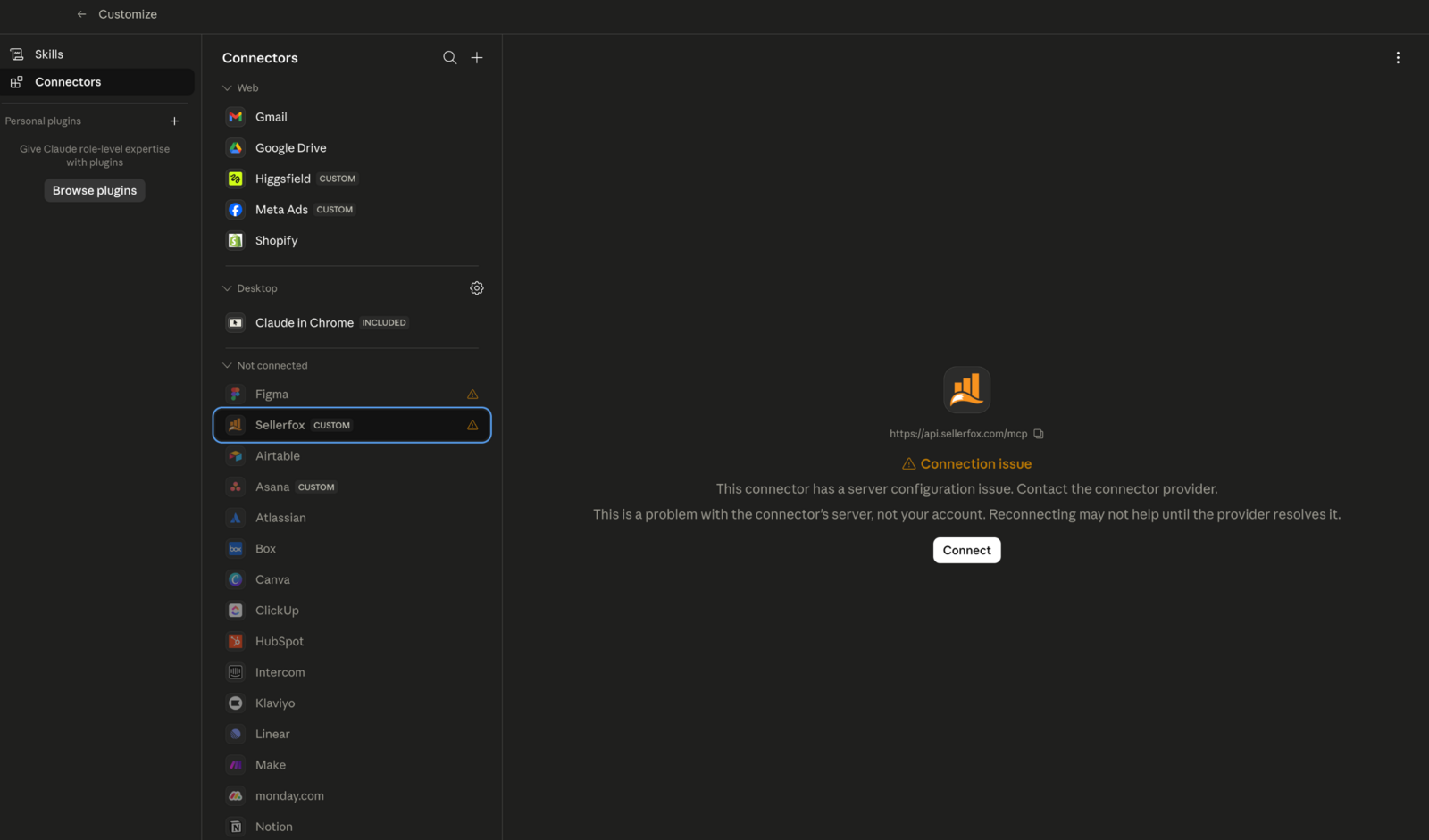Select the Shopify connector icon
The width and height of the screenshot is (1429, 840).
(x=236, y=241)
